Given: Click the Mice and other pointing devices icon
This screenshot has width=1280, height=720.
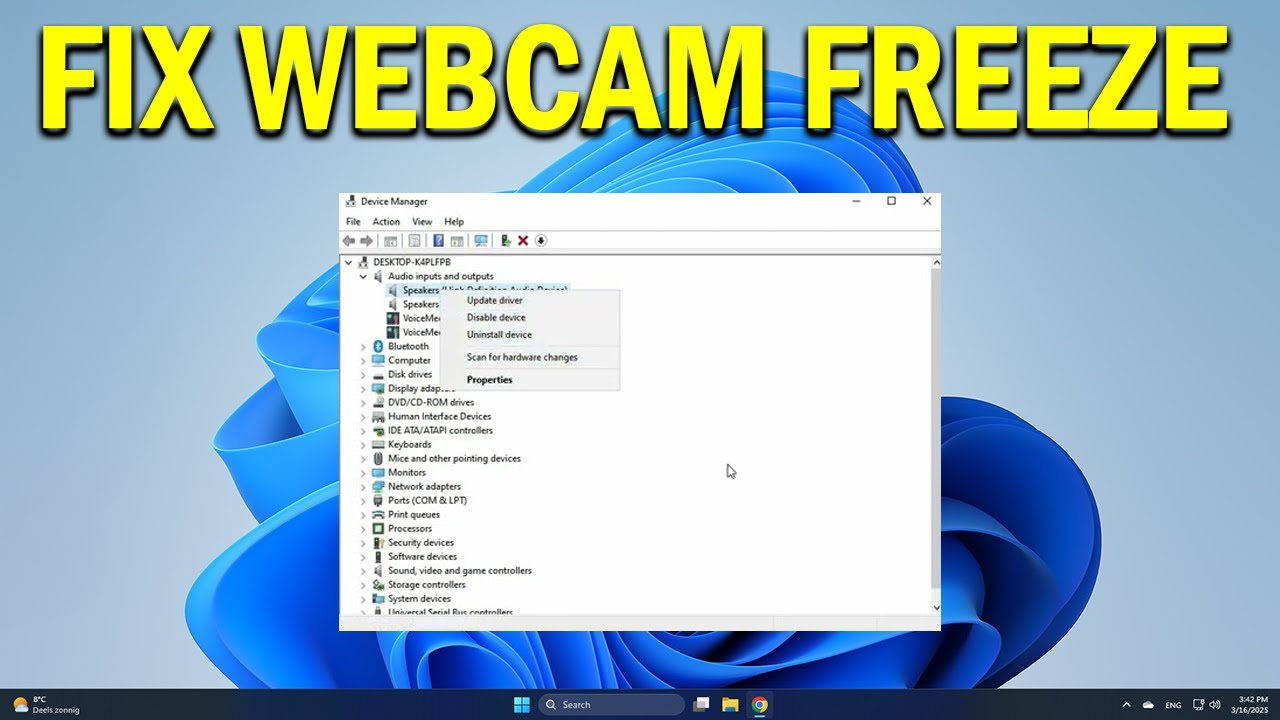Looking at the screenshot, I should point(378,458).
